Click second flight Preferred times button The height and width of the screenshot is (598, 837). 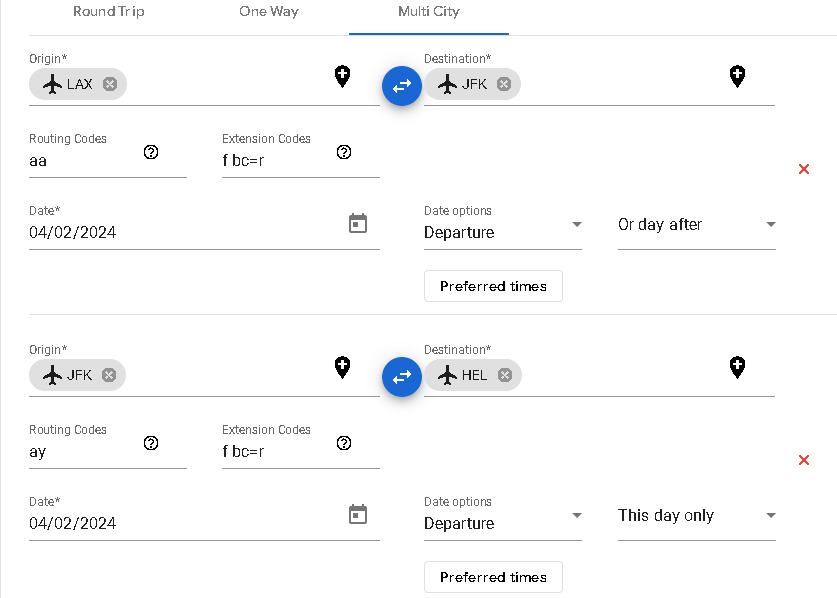pos(493,577)
